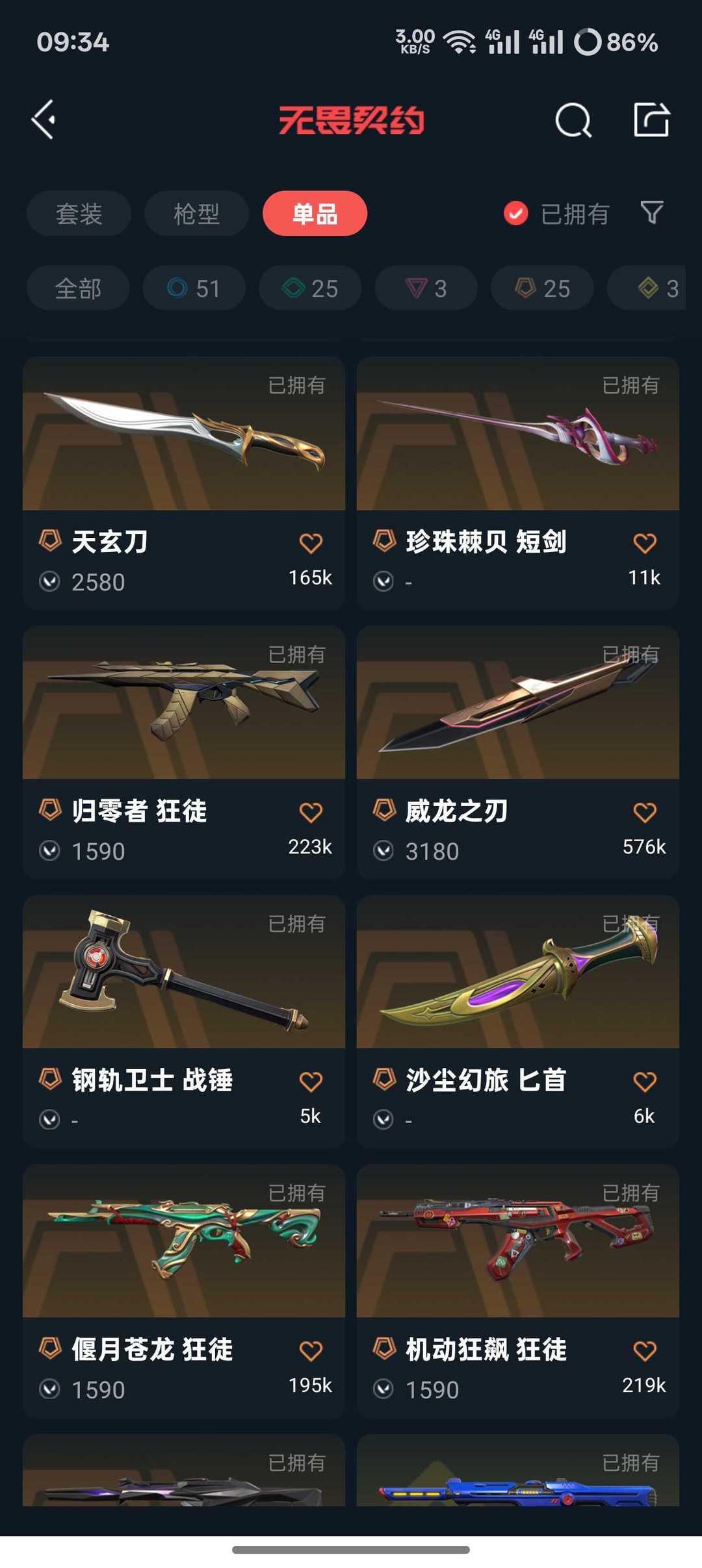This screenshot has width=702, height=1568.
Task: Favorite 珍珠棘贝 短剑 via heart icon
Action: (645, 542)
